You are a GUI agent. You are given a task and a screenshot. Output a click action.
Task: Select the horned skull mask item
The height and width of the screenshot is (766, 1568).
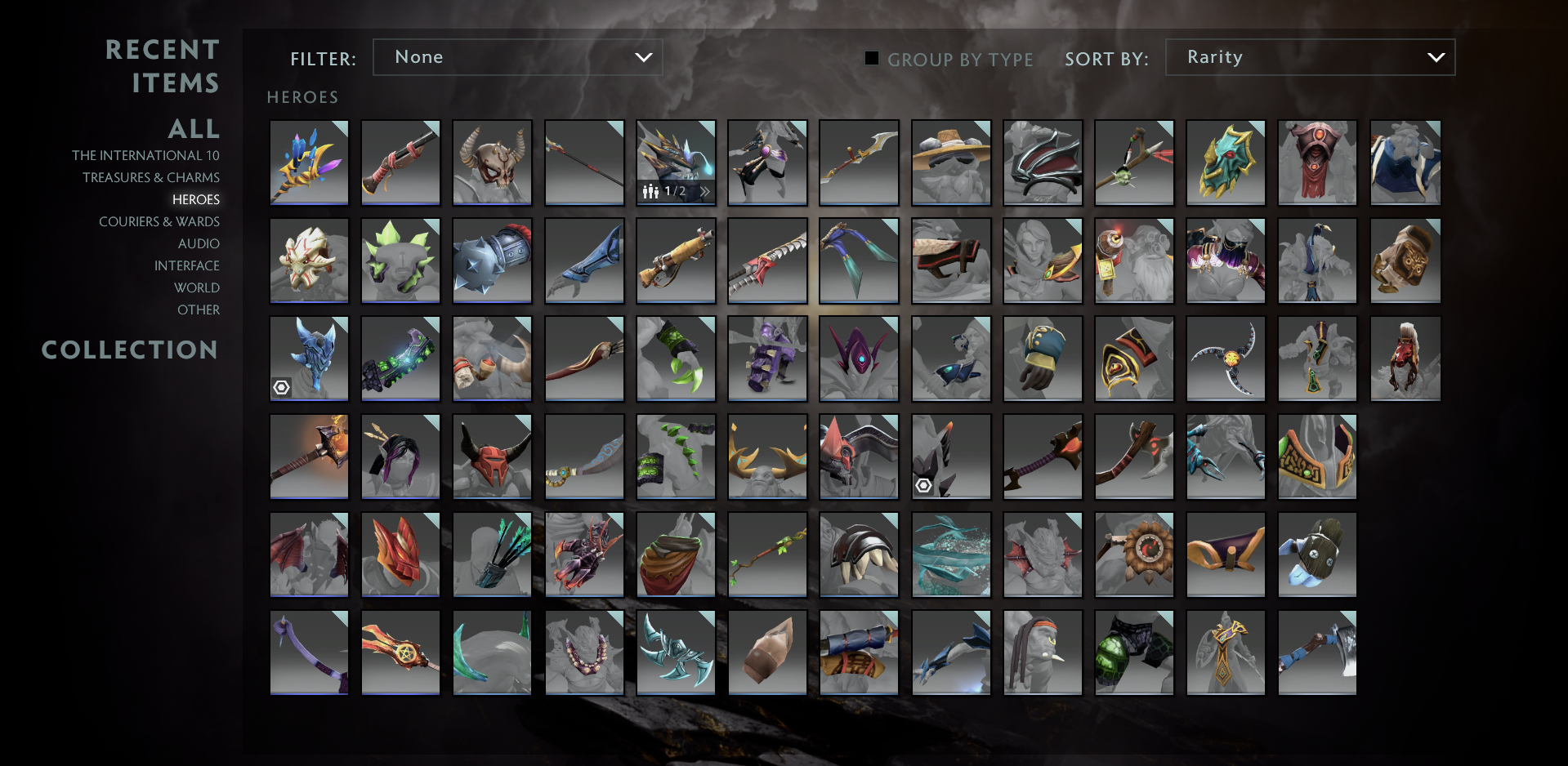[492, 163]
